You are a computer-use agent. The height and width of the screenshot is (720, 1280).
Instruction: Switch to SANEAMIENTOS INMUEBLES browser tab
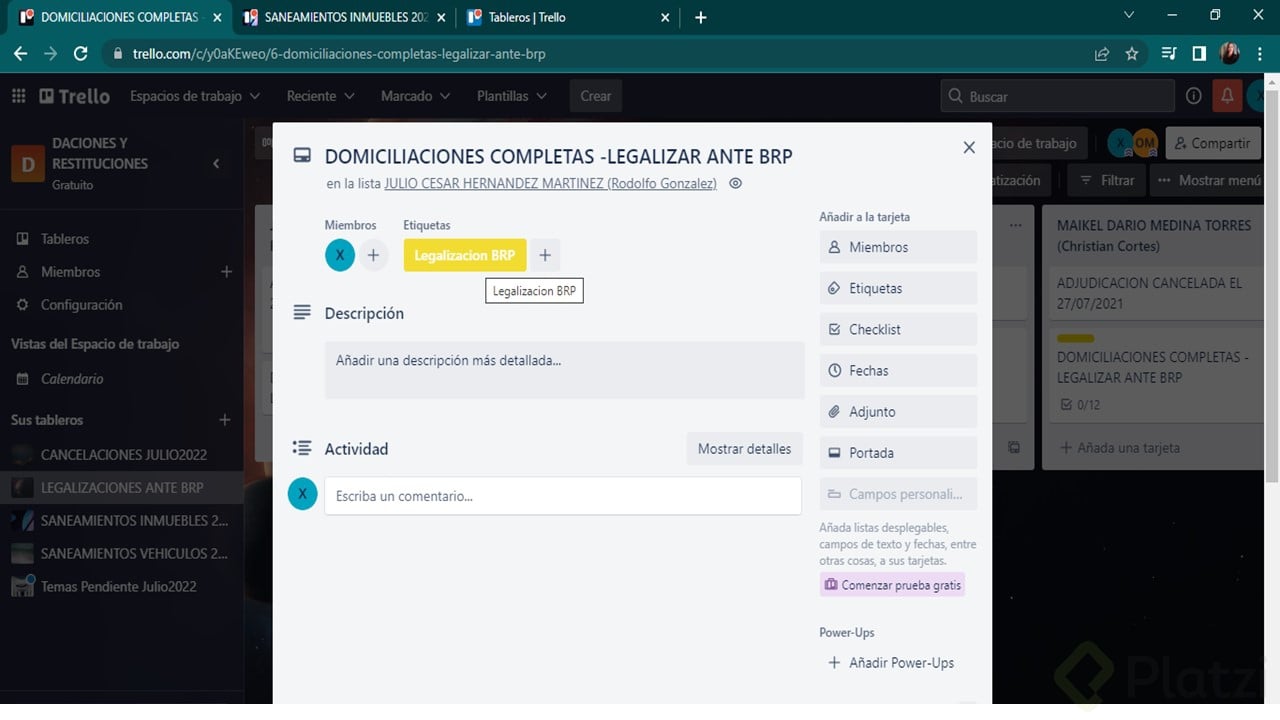(346, 17)
